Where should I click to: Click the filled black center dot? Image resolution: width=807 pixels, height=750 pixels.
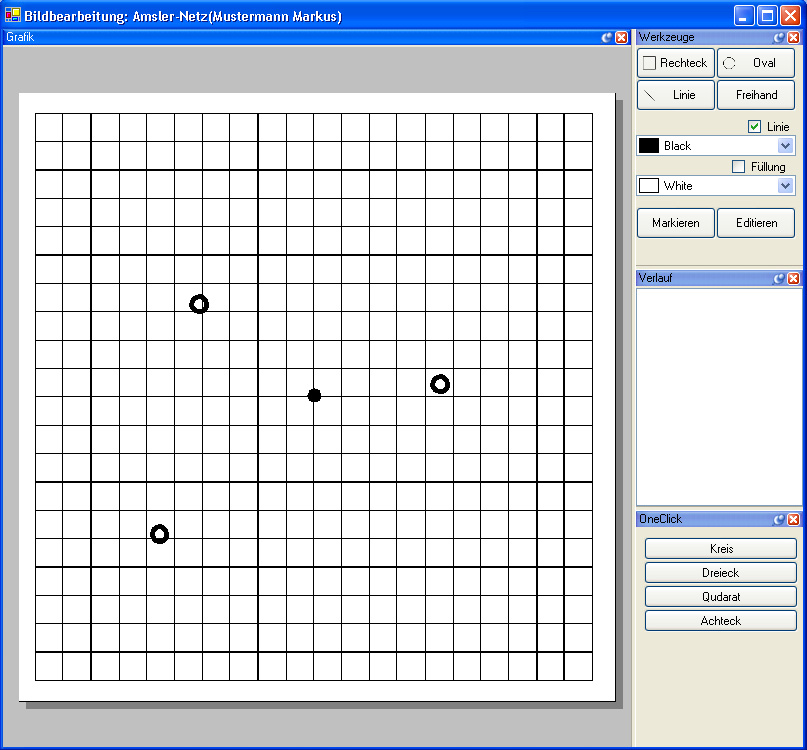[314, 395]
